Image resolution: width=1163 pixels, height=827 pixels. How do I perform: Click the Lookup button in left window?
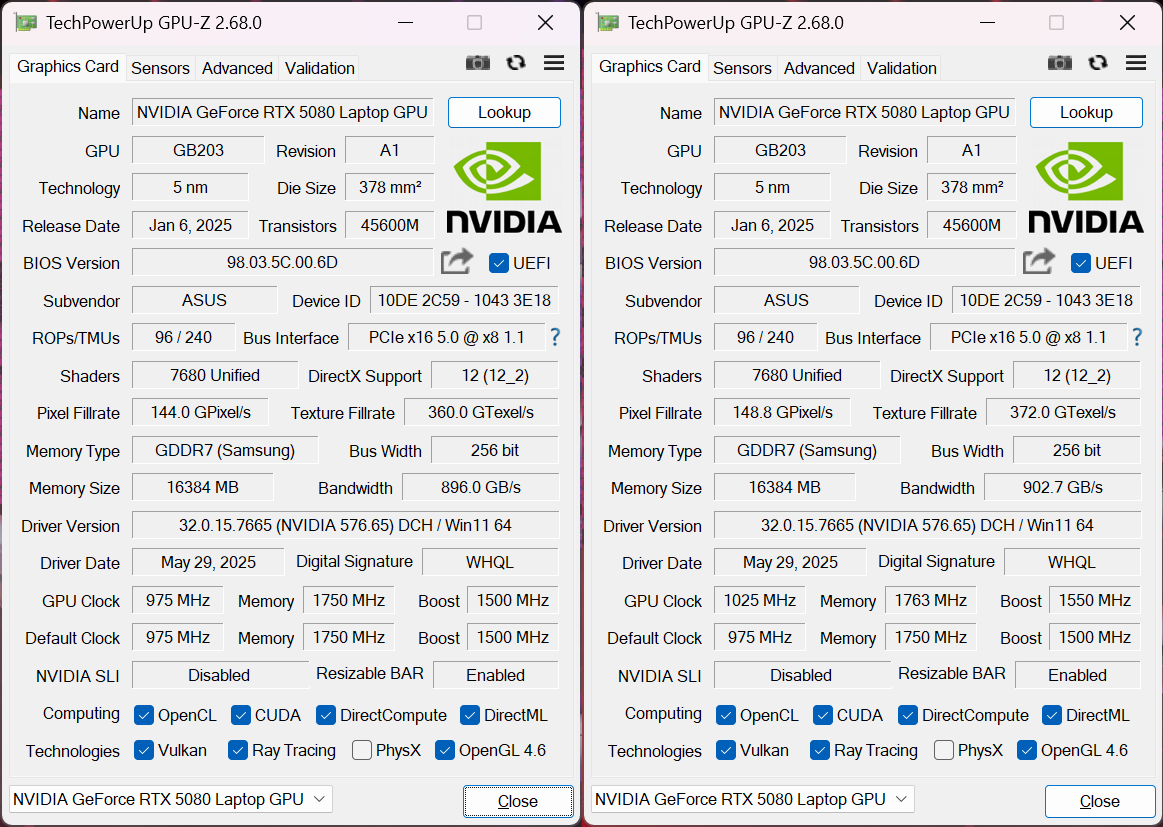point(504,112)
